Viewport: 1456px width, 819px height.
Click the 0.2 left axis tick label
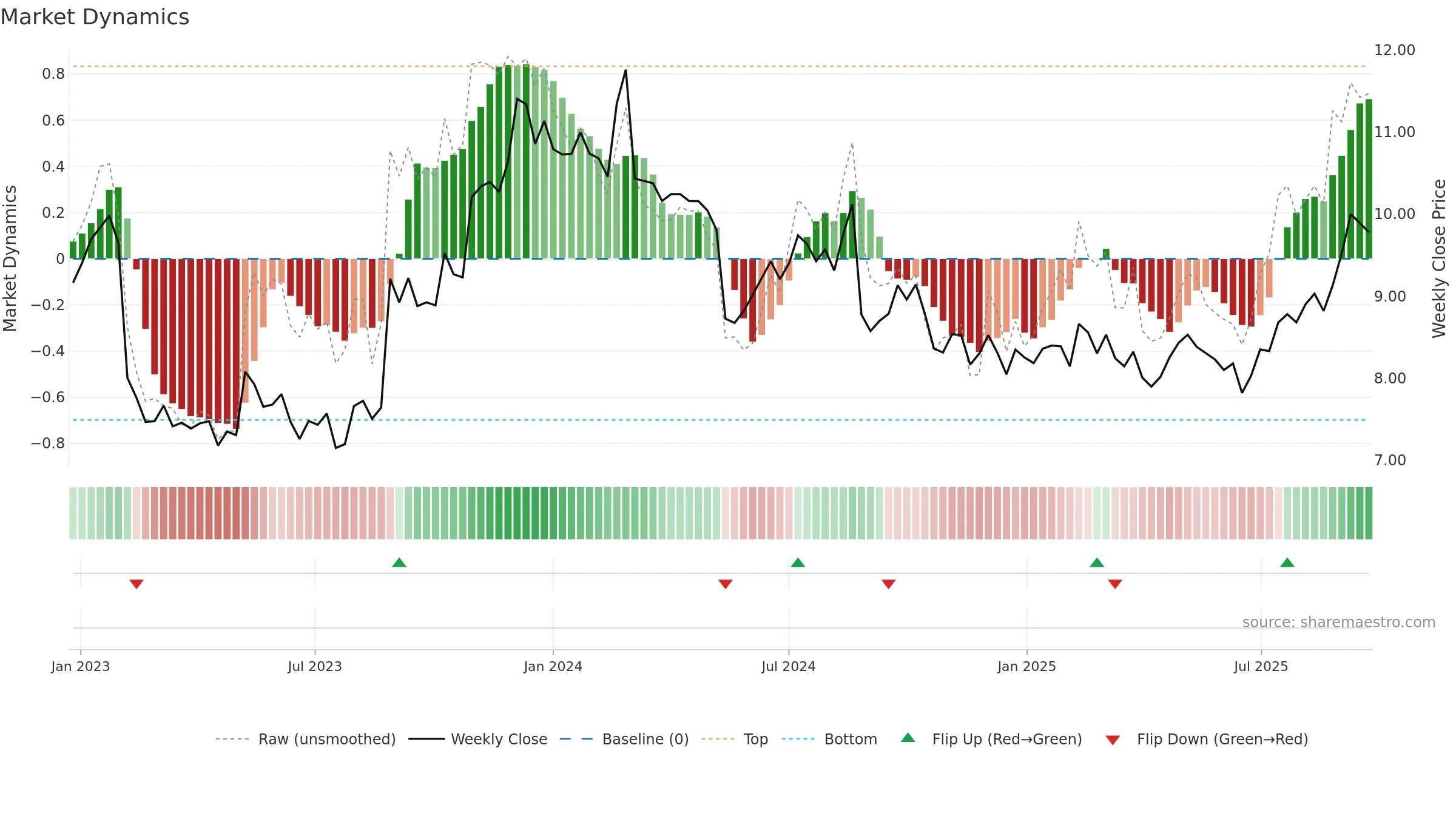(53, 213)
